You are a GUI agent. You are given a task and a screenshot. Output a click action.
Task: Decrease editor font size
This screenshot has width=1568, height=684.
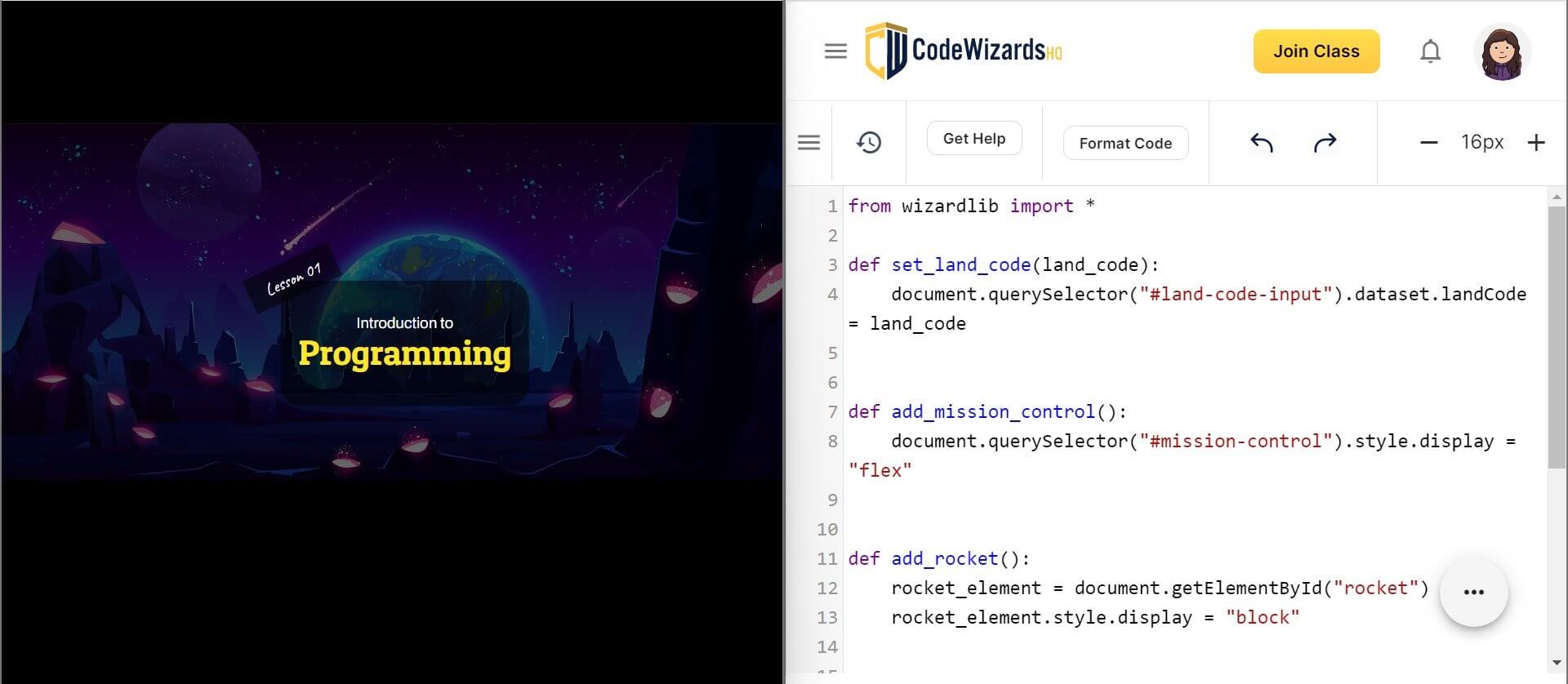click(1428, 143)
